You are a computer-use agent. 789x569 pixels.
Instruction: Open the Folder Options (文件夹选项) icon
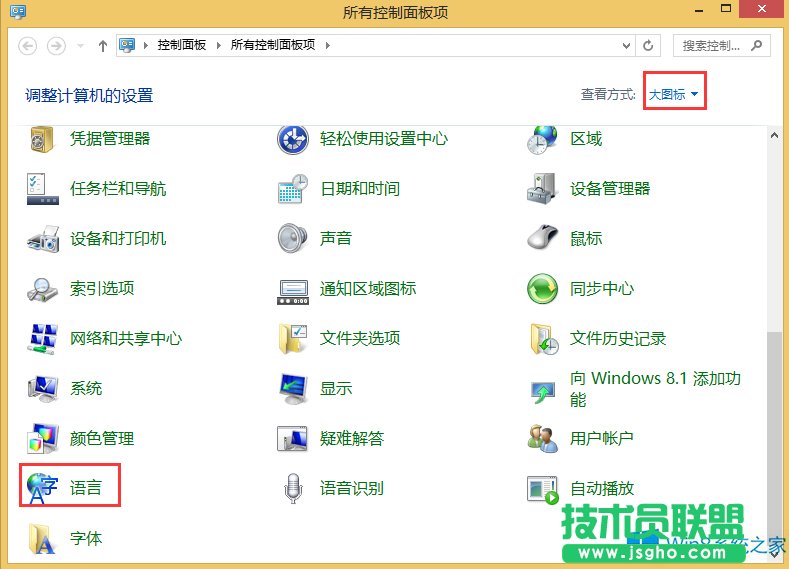point(292,339)
